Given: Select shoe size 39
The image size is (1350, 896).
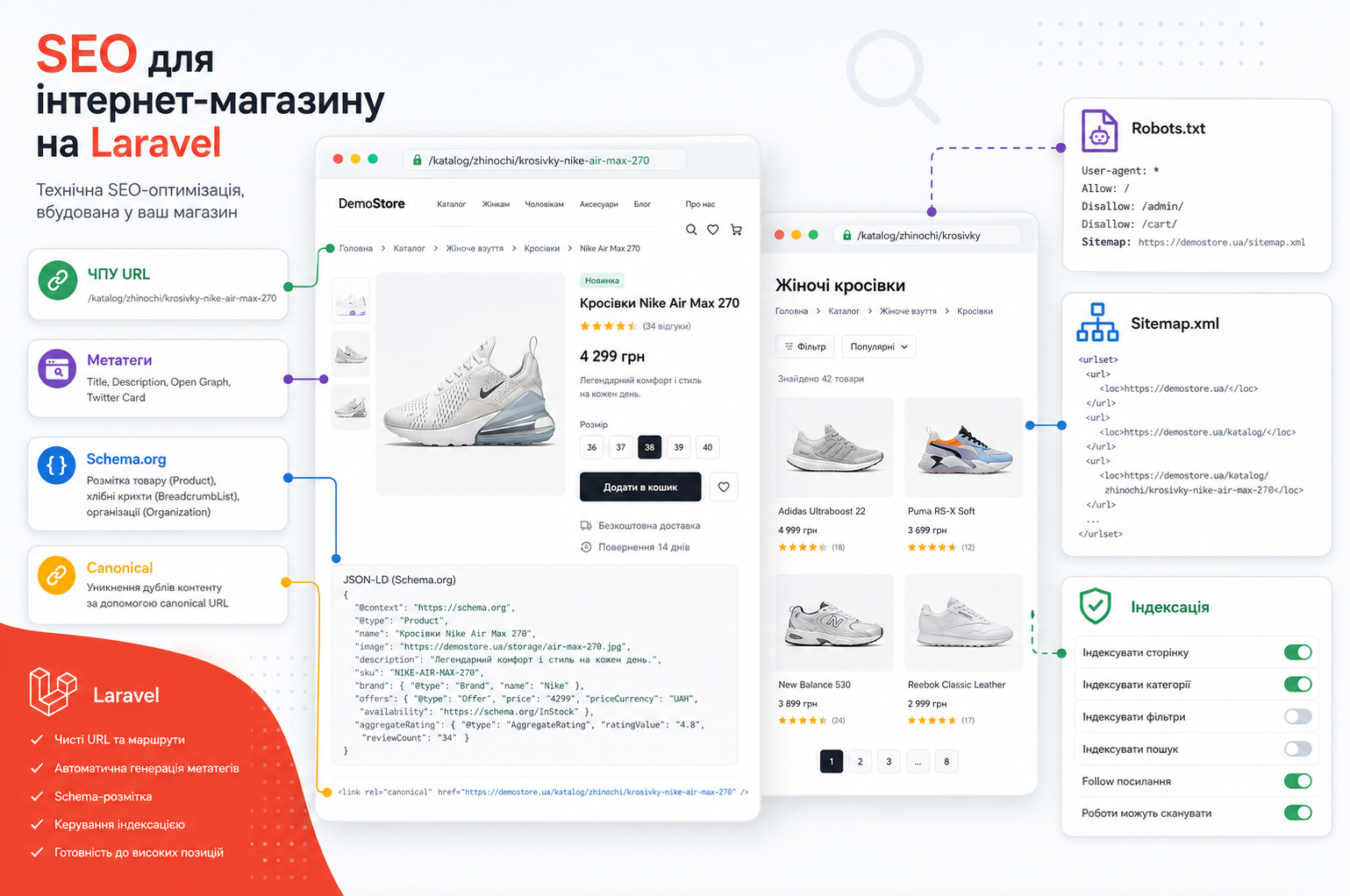Looking at the screenshot, I should (x=679, y=447).
